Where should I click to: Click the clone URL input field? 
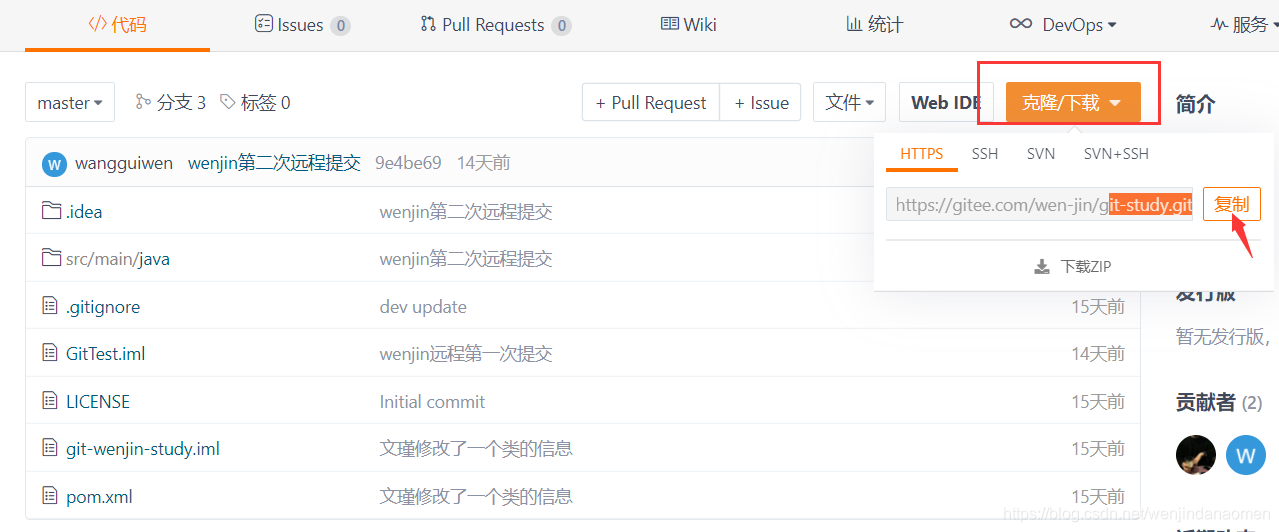pyautogui.click(x=1039, y=204)
